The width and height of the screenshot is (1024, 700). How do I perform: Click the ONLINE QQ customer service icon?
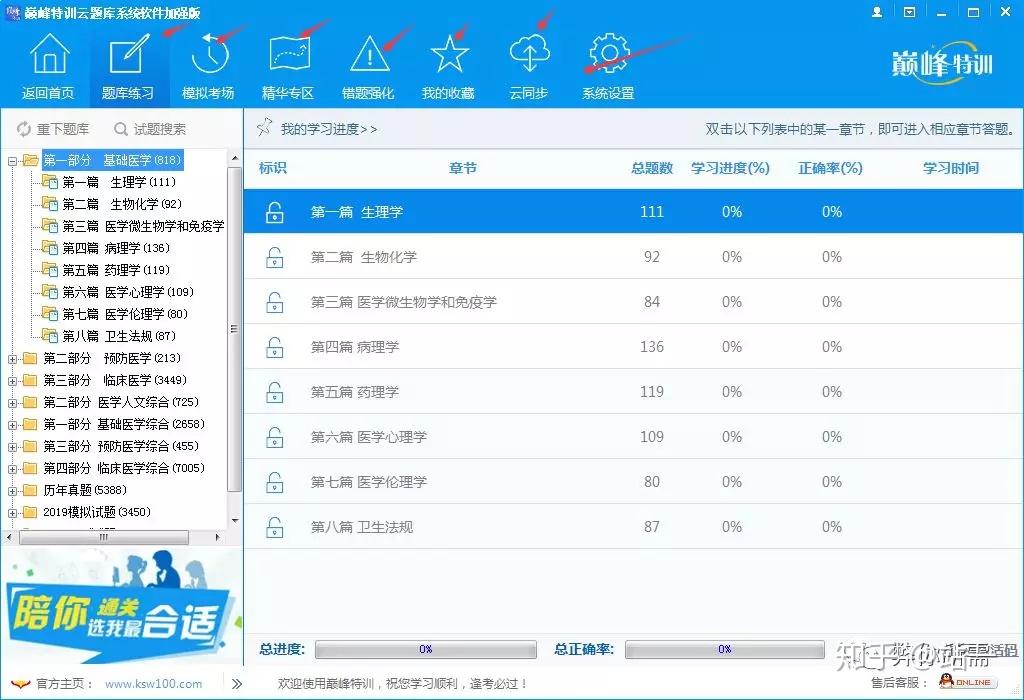(x=968, y=682)
